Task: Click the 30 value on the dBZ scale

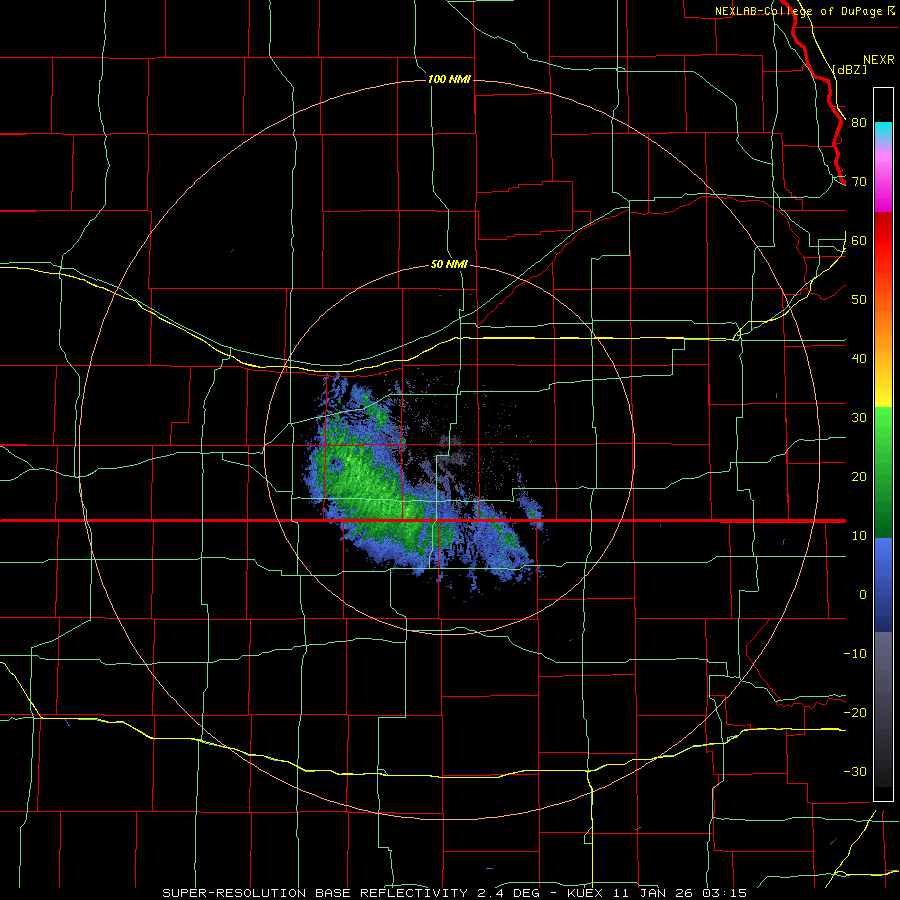Action: (x=859, y=418)
